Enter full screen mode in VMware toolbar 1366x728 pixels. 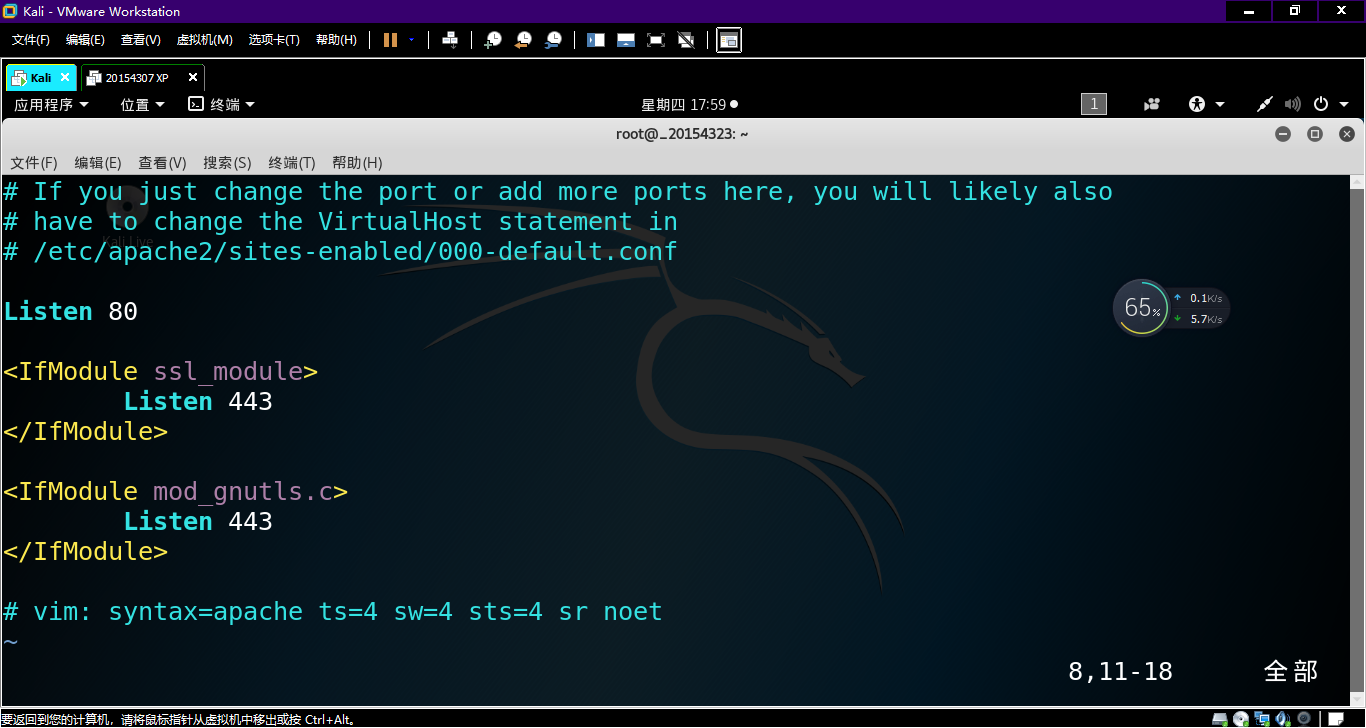pos(656,40)
